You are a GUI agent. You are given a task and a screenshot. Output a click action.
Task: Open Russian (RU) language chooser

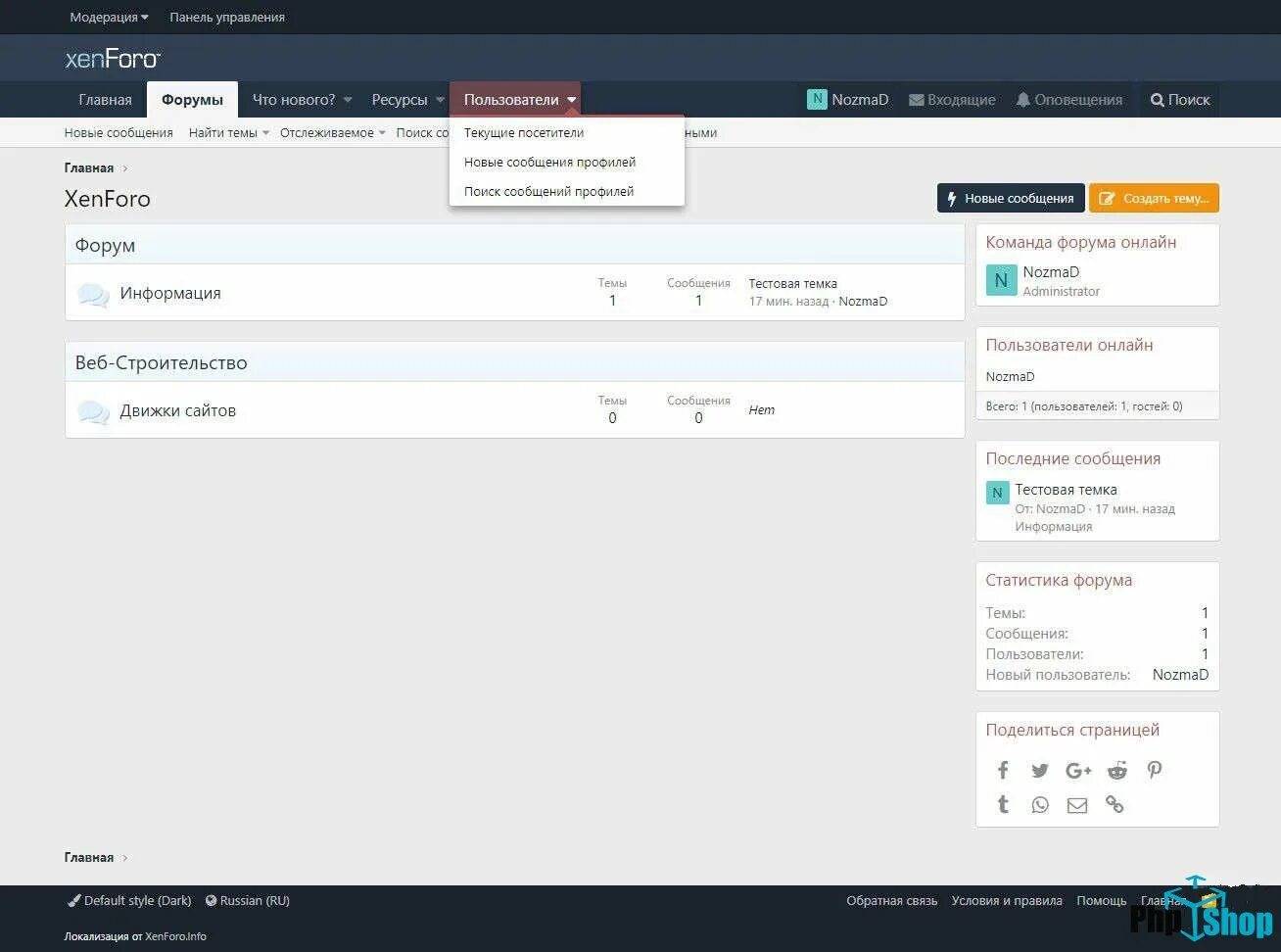coord(248,900)
